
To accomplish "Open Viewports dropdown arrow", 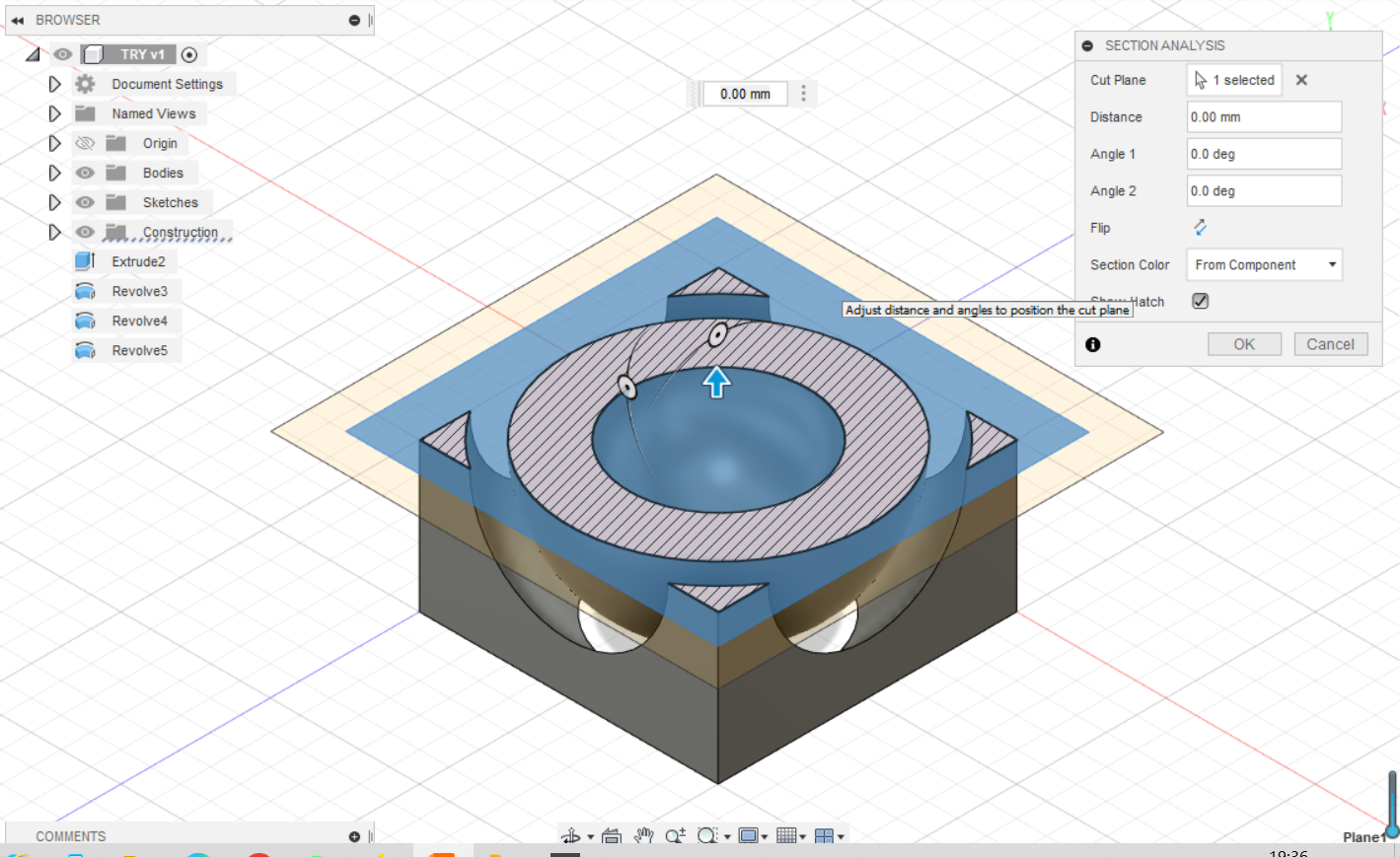I will [x=841, y=837].
